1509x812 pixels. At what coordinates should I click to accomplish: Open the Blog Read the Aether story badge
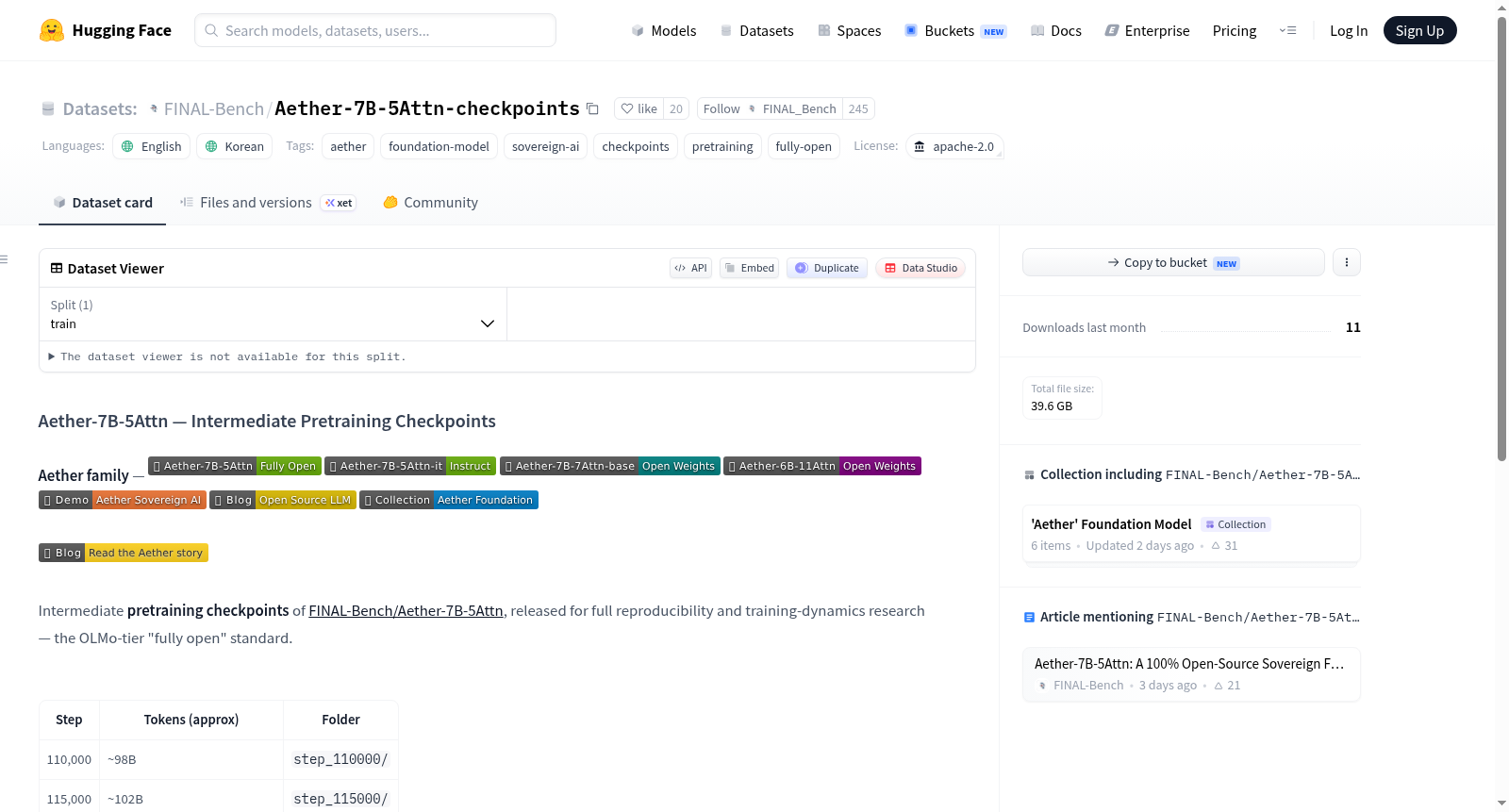coord(124,553)
